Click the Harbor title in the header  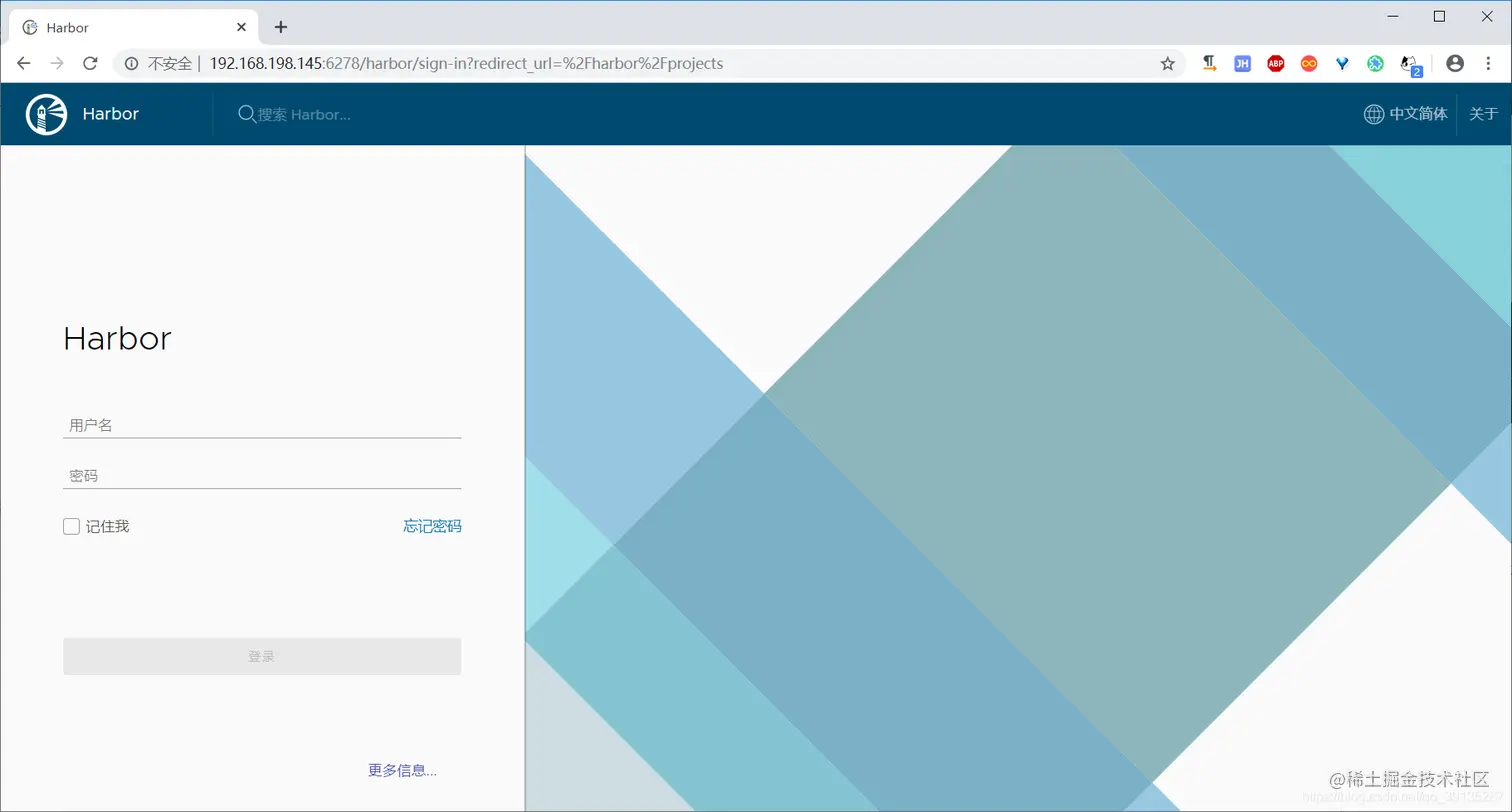pos(110,114)
